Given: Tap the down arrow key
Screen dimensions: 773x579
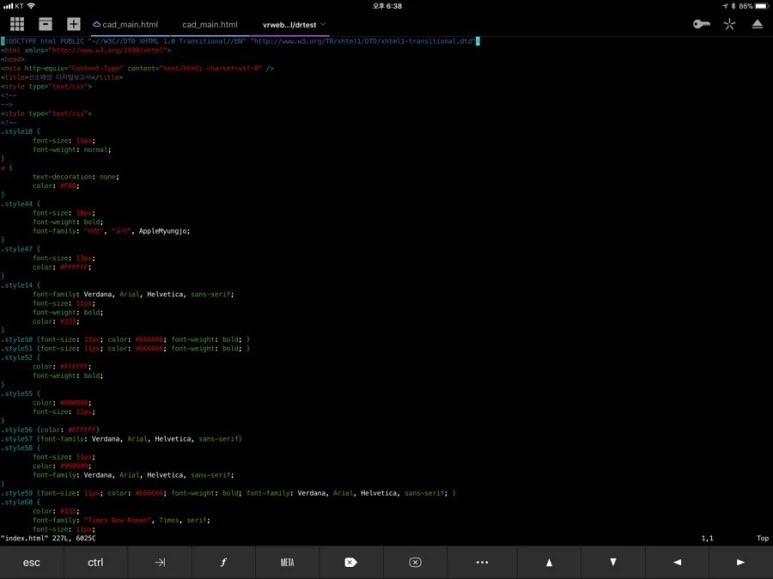Looking at the screenshot, I should click(x=613, y=562).
